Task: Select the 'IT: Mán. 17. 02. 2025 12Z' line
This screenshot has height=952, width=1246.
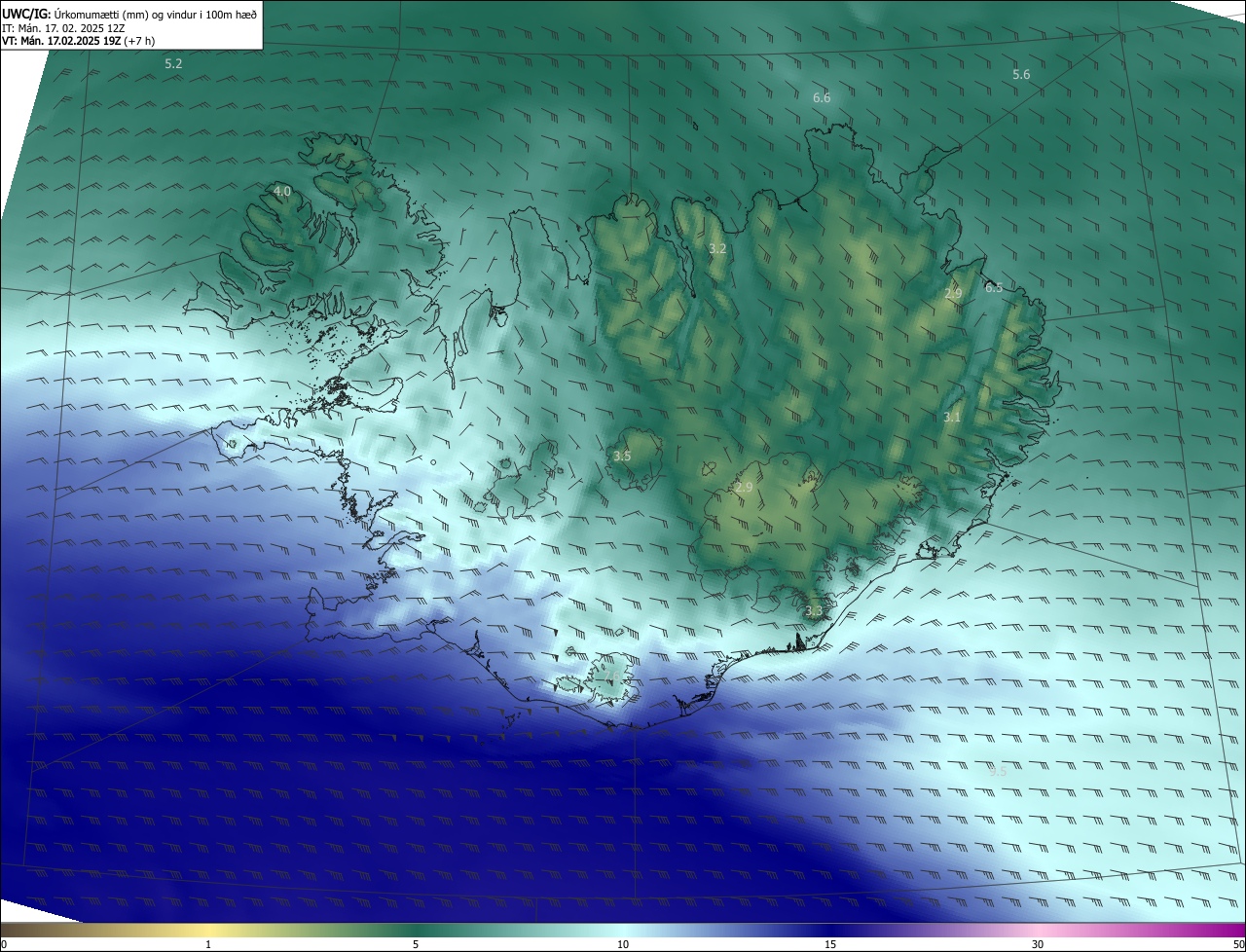Action: [x=65, y=28]
